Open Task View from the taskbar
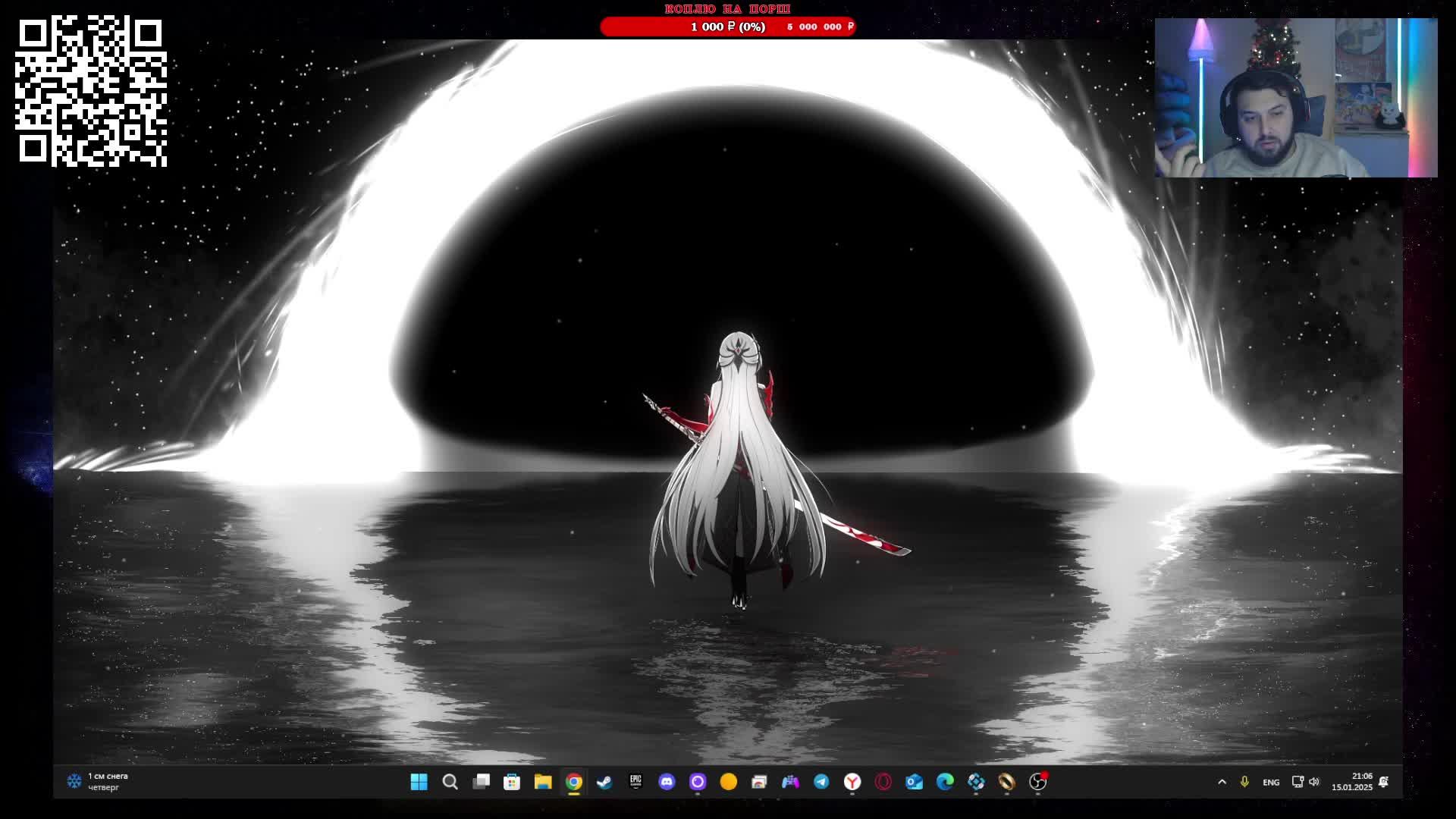Screen dimensions: 1456x819 [x=481, y=782]
